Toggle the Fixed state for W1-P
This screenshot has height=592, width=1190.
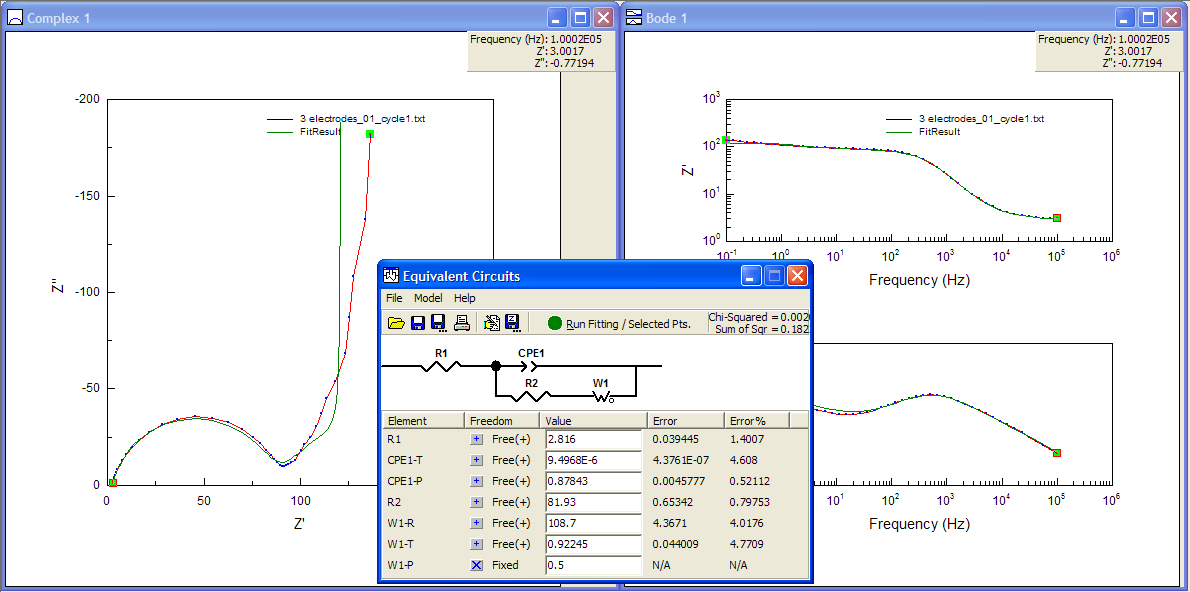(477, 565)
